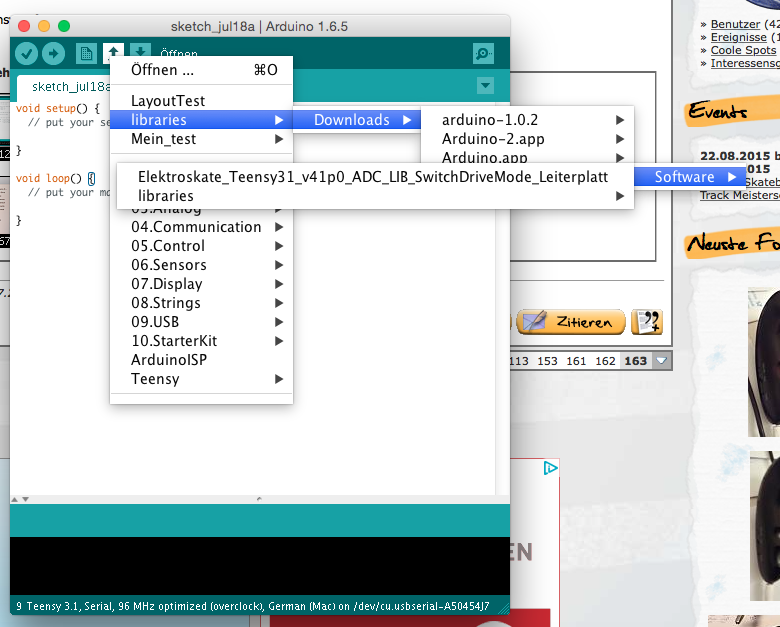
Task: Expand libraries under the Elektroskate entry
Action: click(x=375, y=196)
